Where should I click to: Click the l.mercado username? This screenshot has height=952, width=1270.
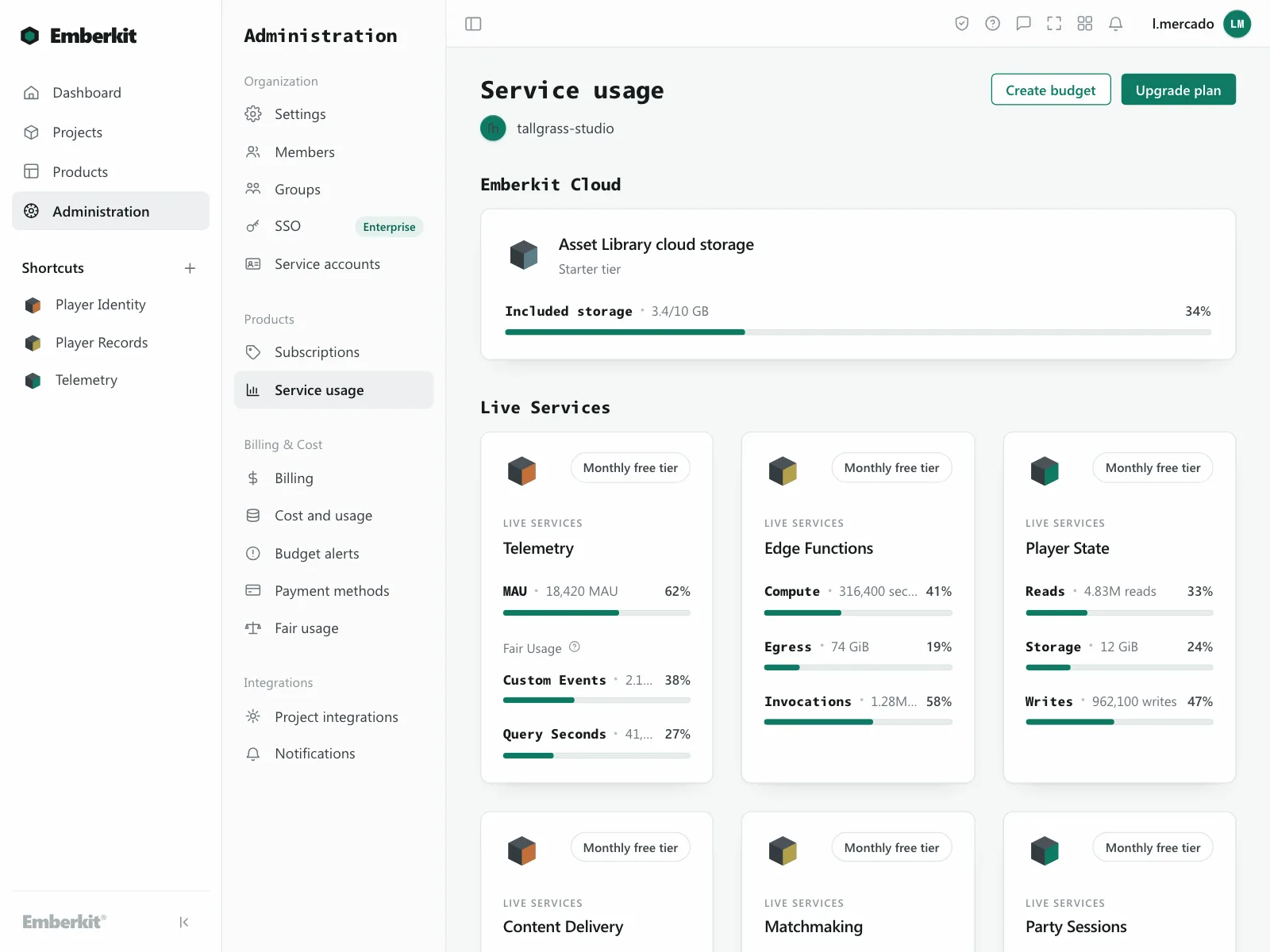coord(1183,24)
